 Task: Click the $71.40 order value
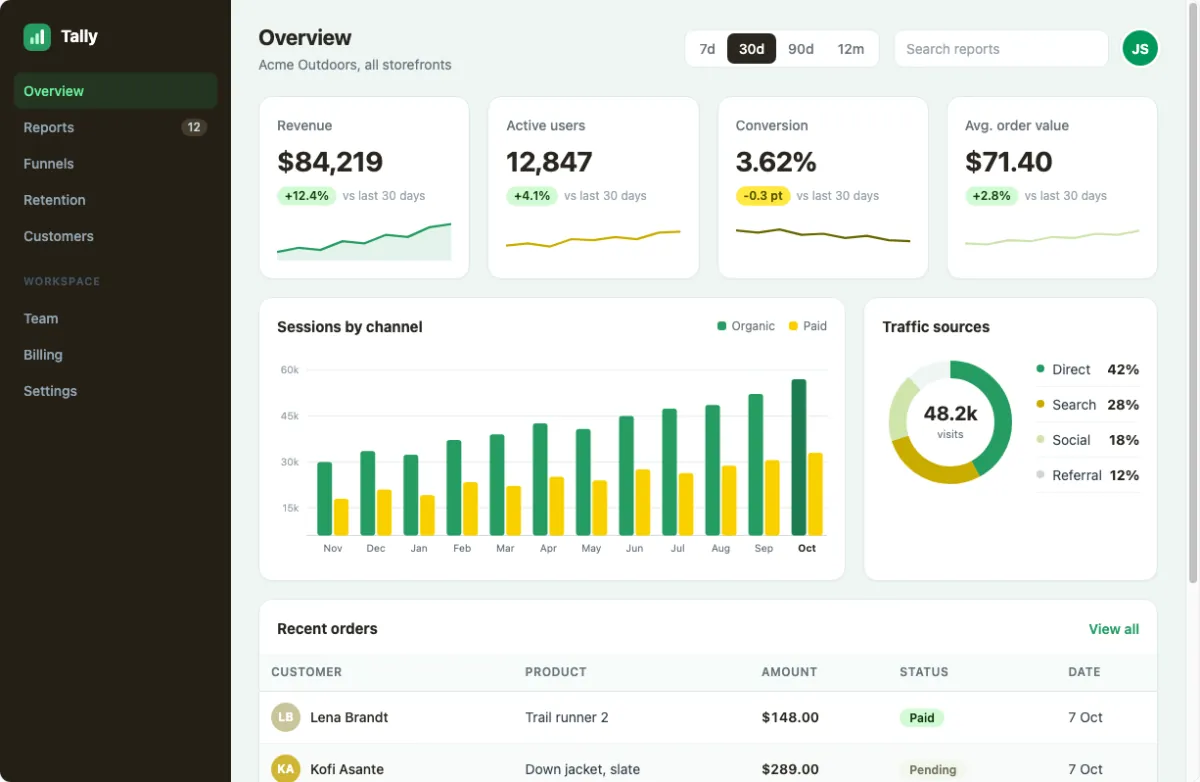(x=1009, y=161)
